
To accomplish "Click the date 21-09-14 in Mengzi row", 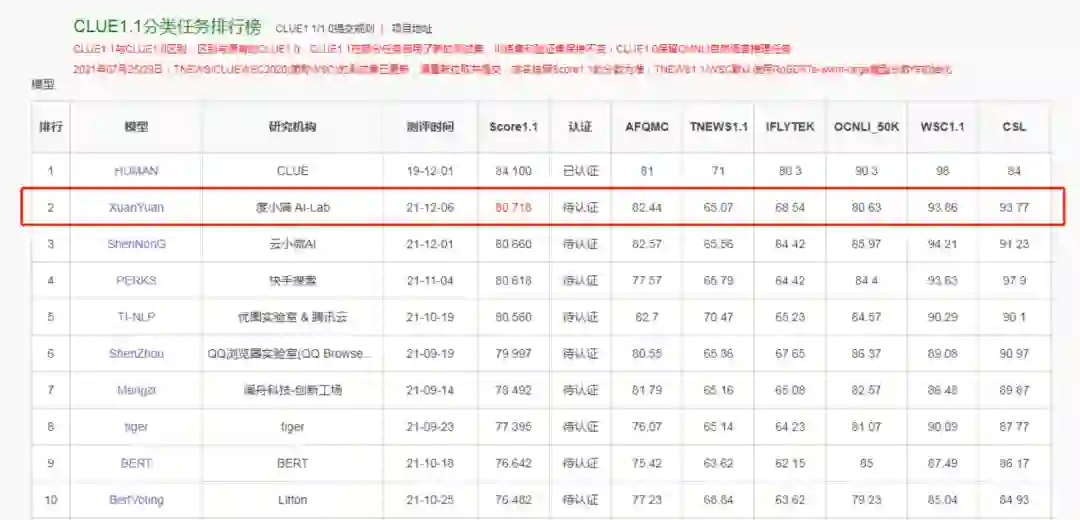I will pyautogui.click(x=430, y=390).
